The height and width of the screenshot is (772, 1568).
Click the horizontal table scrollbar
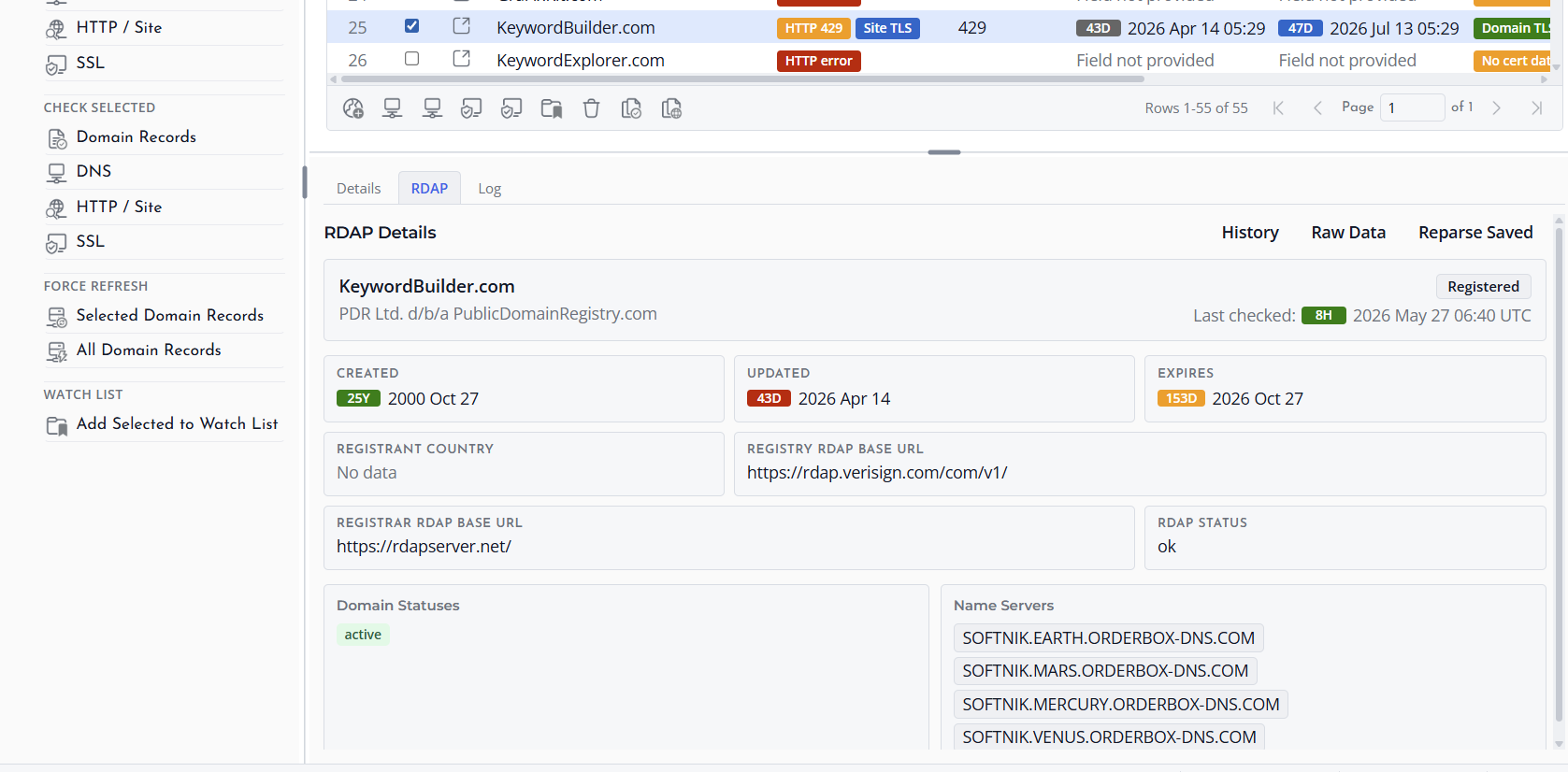741,79
